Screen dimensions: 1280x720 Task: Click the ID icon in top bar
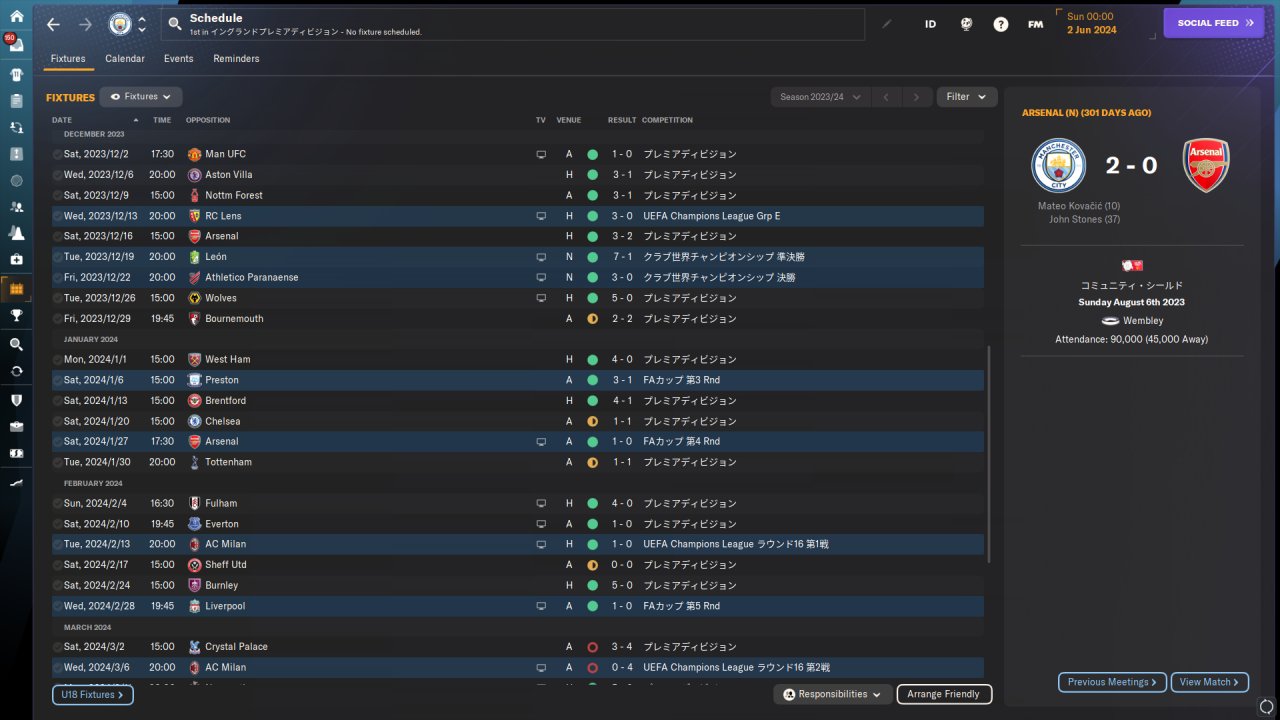coord(930,24)
